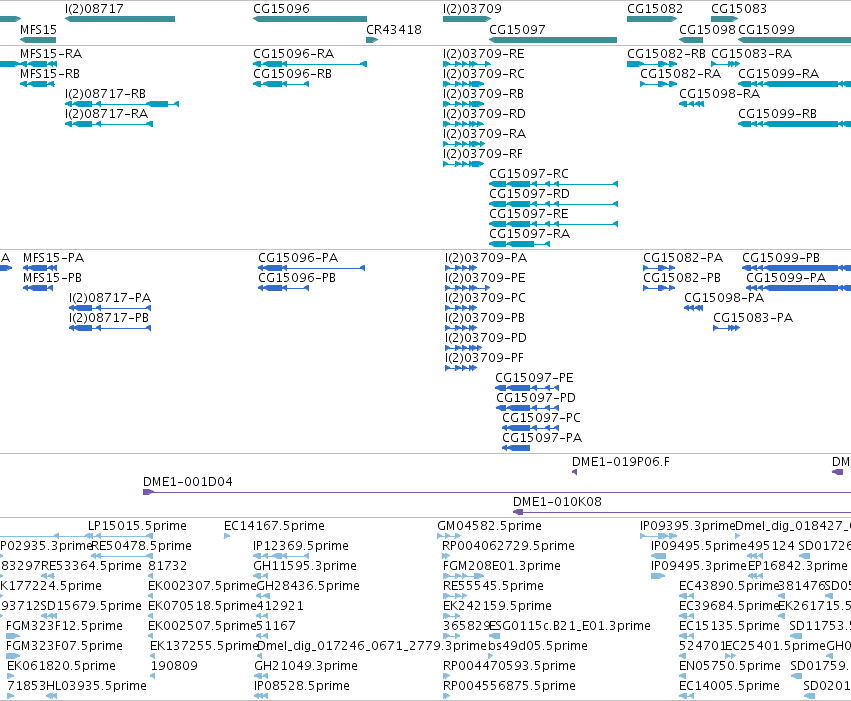Click the CG15096-PB protein label
The width and height of the screenshot is (851, 701).
click(x=297, y=278)
